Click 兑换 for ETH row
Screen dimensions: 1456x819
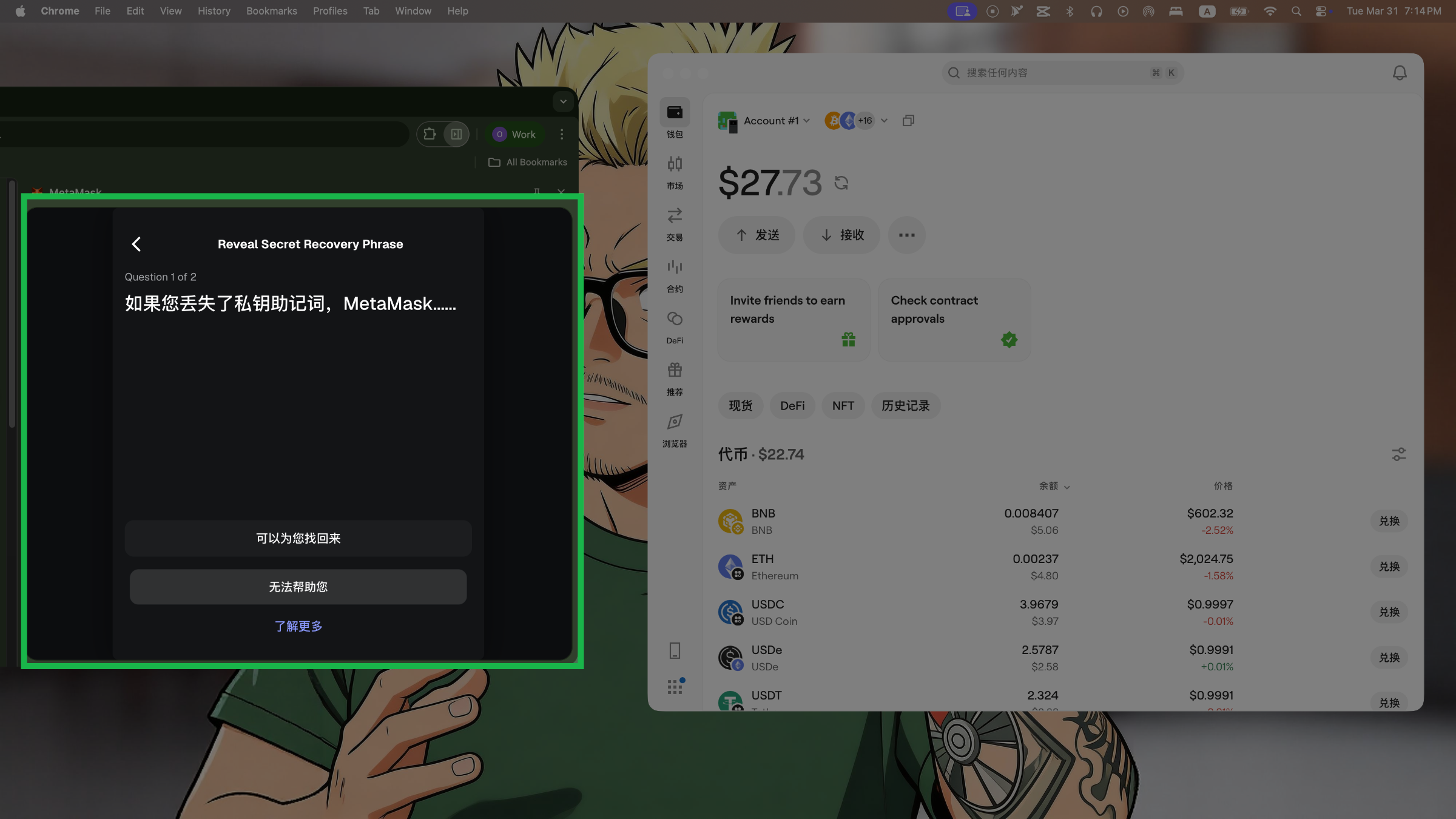pos(1389,567)
